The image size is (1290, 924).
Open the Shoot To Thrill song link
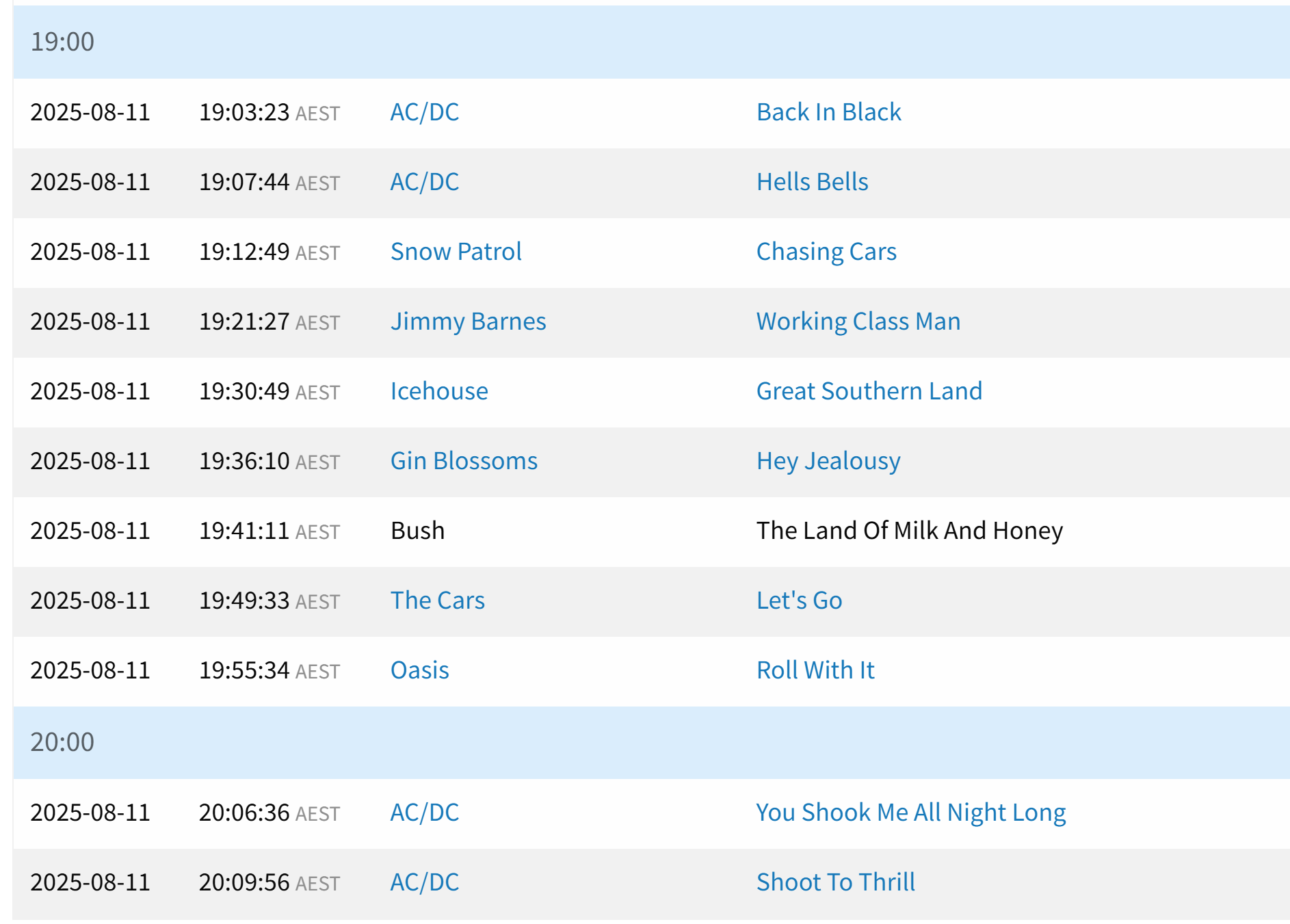835,882
